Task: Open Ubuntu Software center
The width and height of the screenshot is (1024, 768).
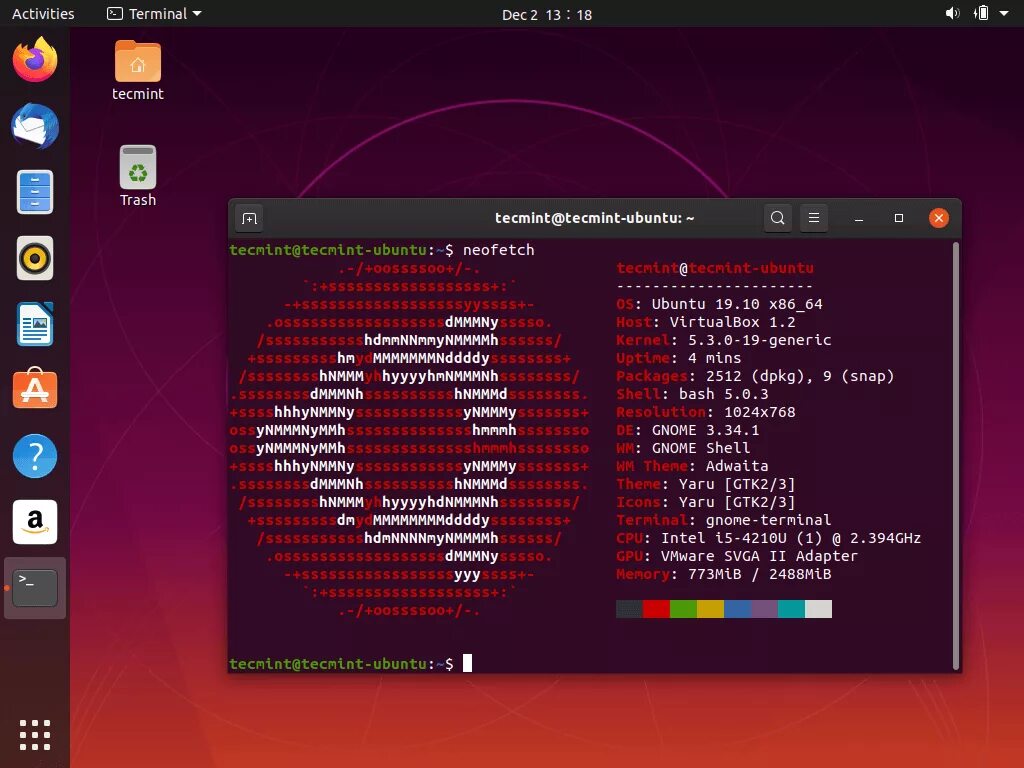Action: pos(35,389)
